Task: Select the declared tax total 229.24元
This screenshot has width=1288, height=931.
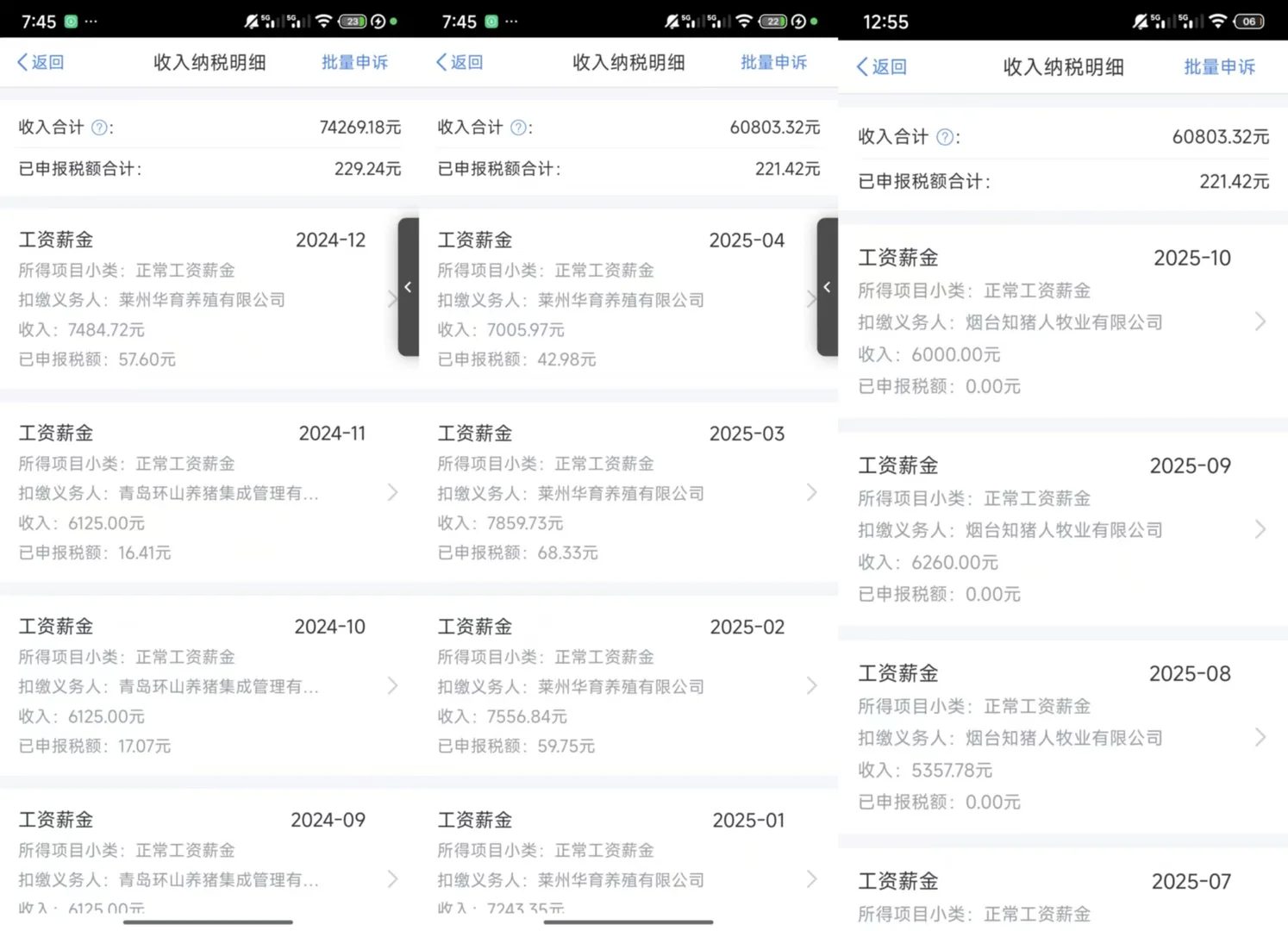Action: [367, 169]
